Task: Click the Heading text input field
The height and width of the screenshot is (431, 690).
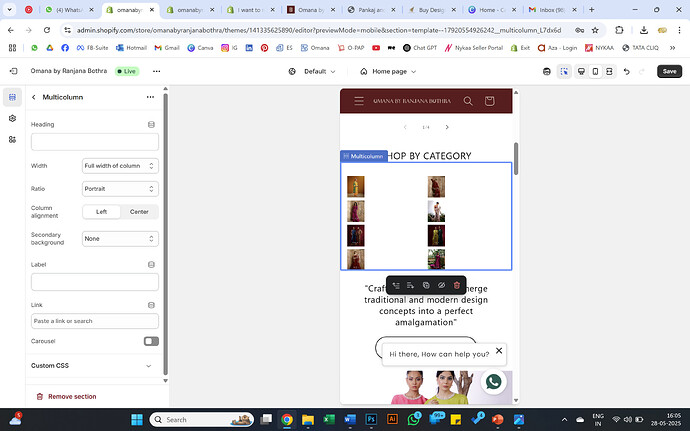Action: pos(95,142)
